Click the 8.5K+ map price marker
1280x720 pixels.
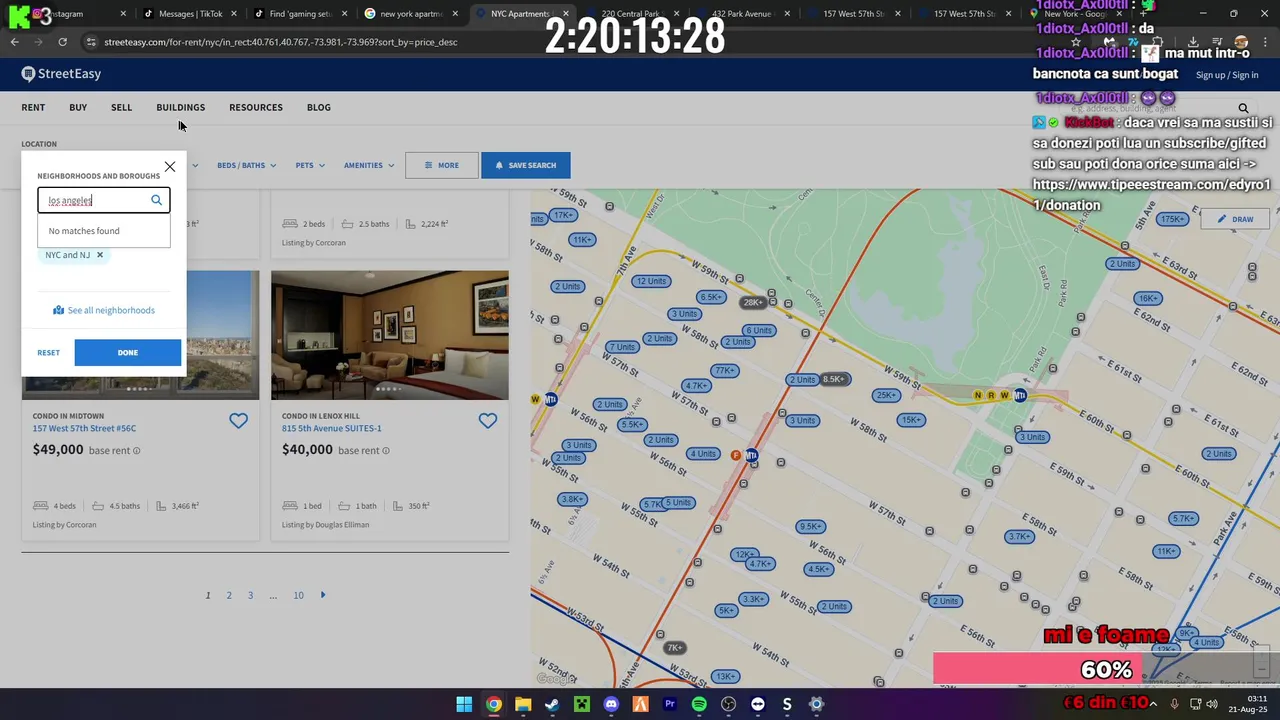point(834,379)
